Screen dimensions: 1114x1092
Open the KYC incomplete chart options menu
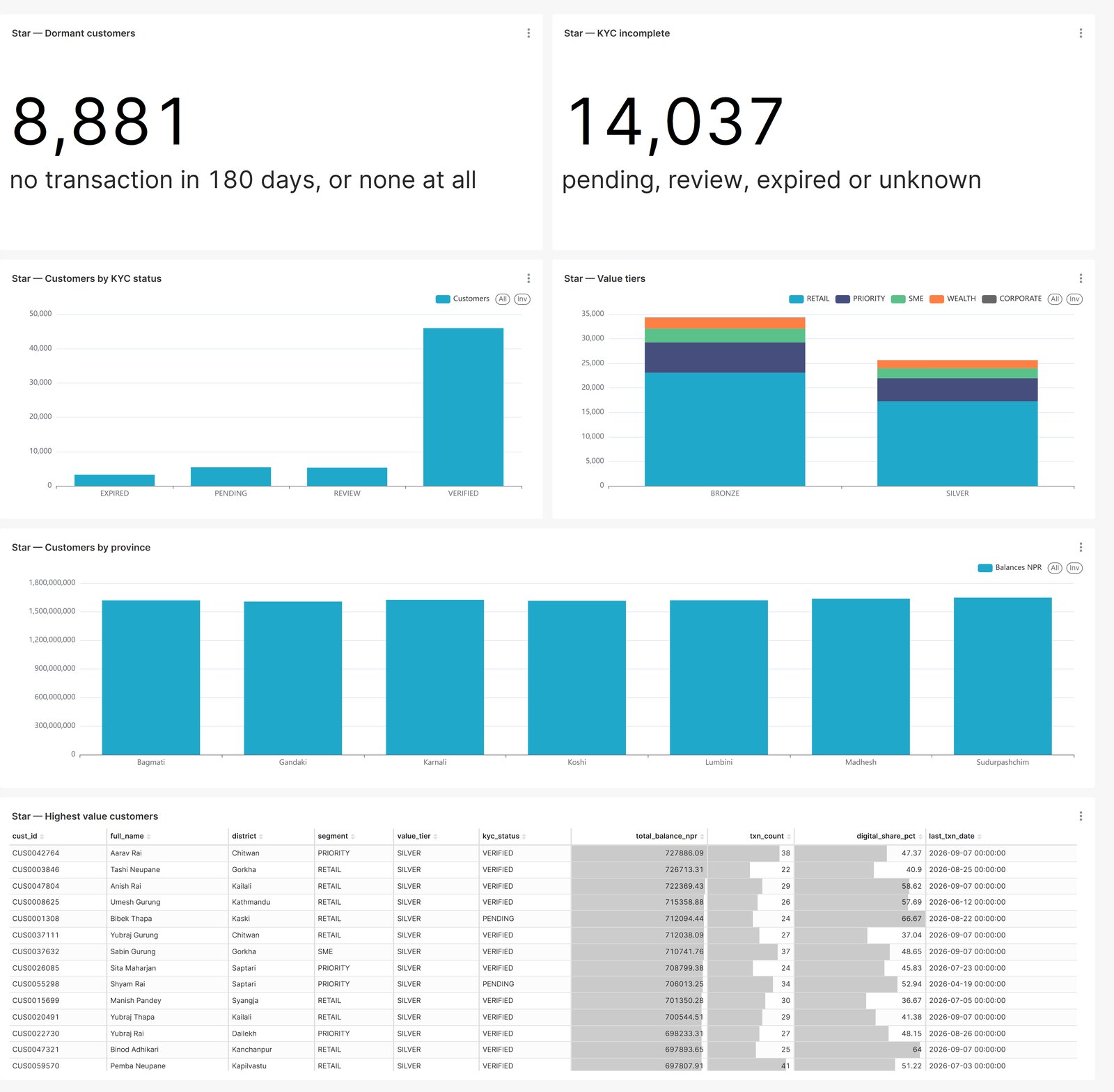pyautogui.click(x=1081, y=33)
